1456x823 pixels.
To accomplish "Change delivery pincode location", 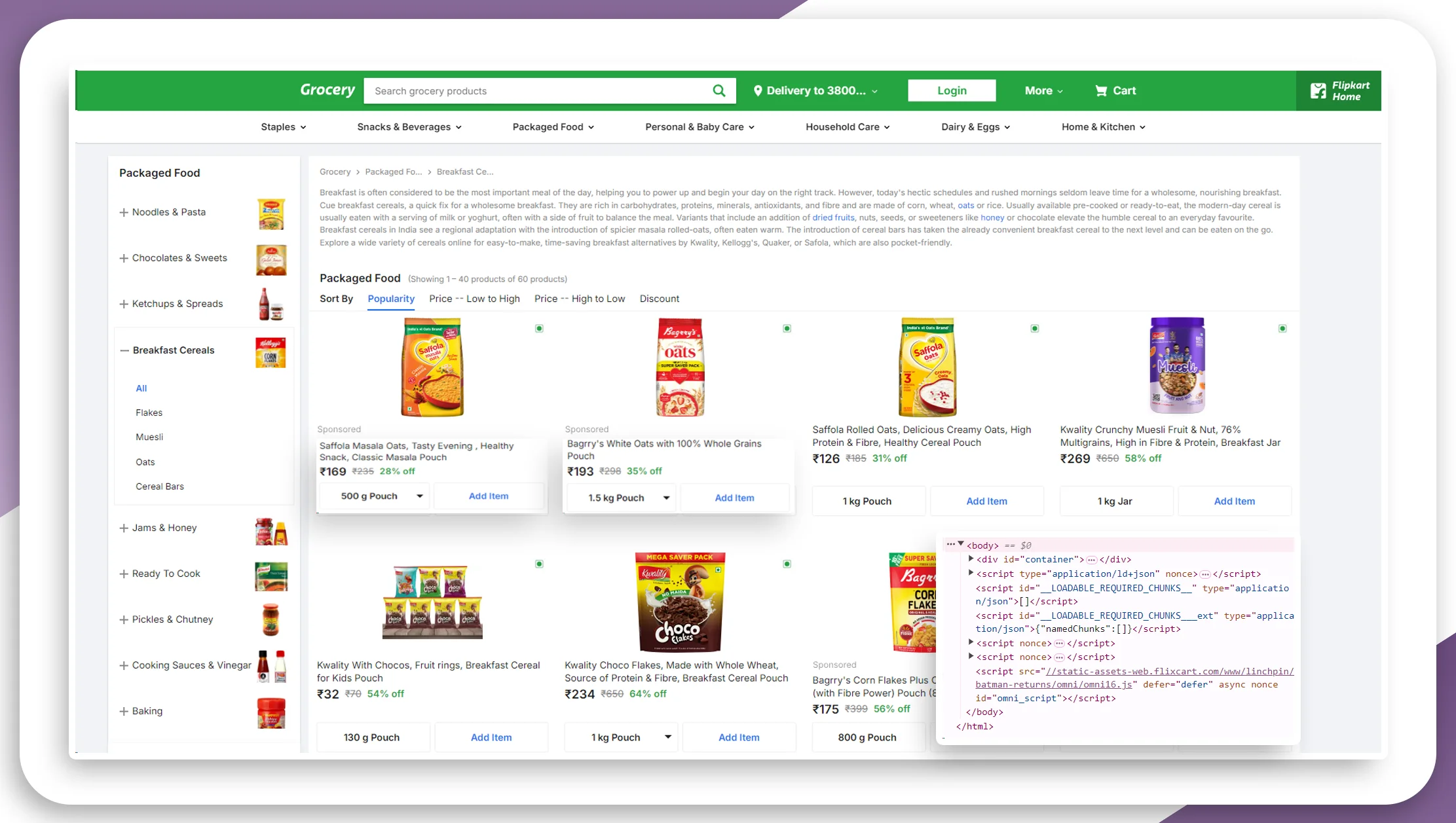I will click(x=815, y=91).
